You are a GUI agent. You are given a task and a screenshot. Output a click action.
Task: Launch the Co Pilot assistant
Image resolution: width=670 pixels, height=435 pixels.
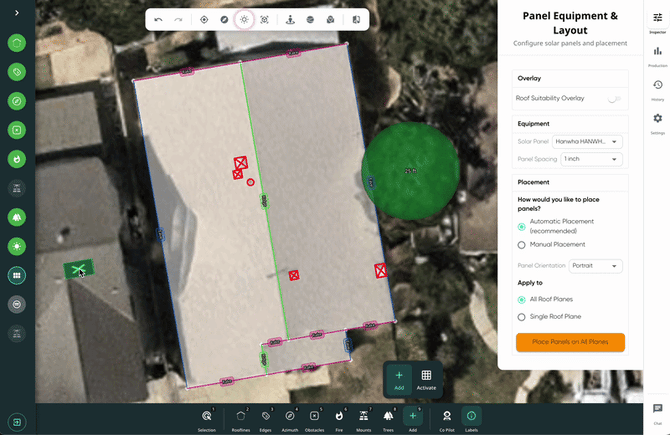[447, 415]
